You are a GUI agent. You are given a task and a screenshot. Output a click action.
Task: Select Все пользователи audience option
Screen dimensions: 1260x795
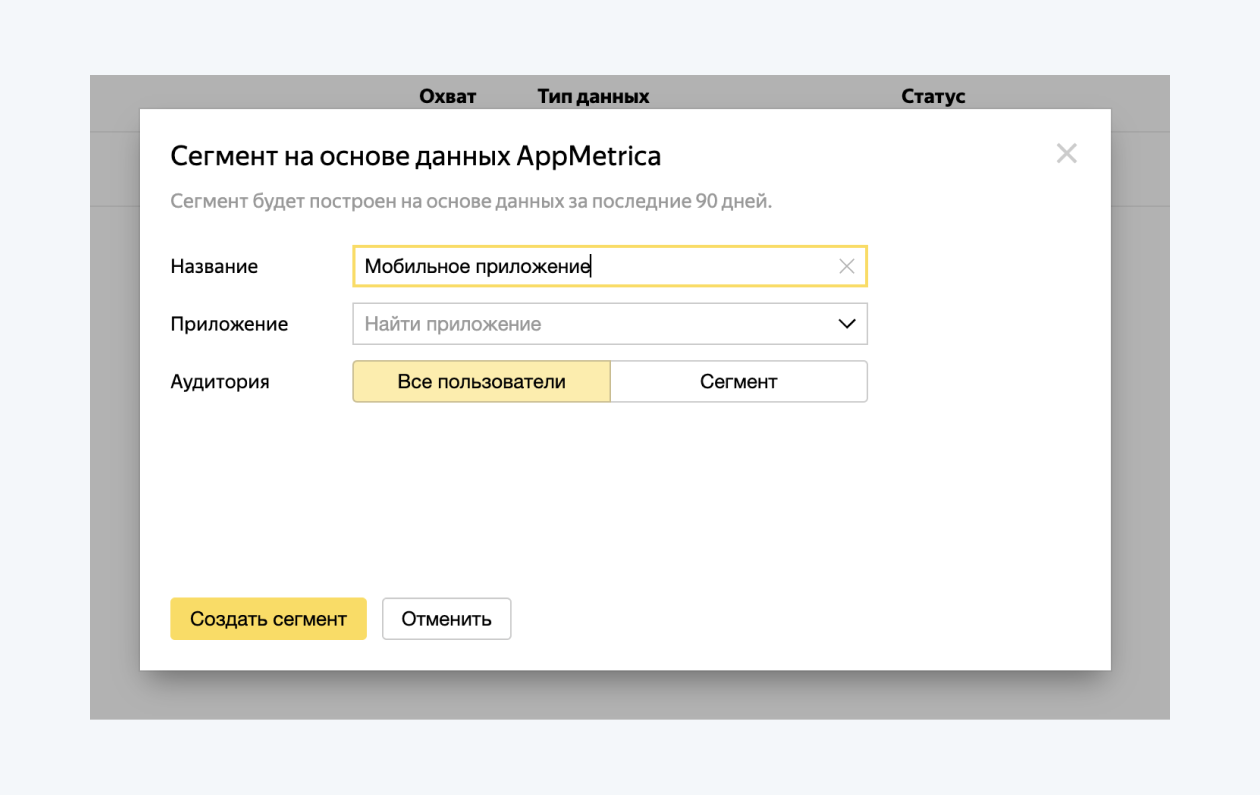481,382
